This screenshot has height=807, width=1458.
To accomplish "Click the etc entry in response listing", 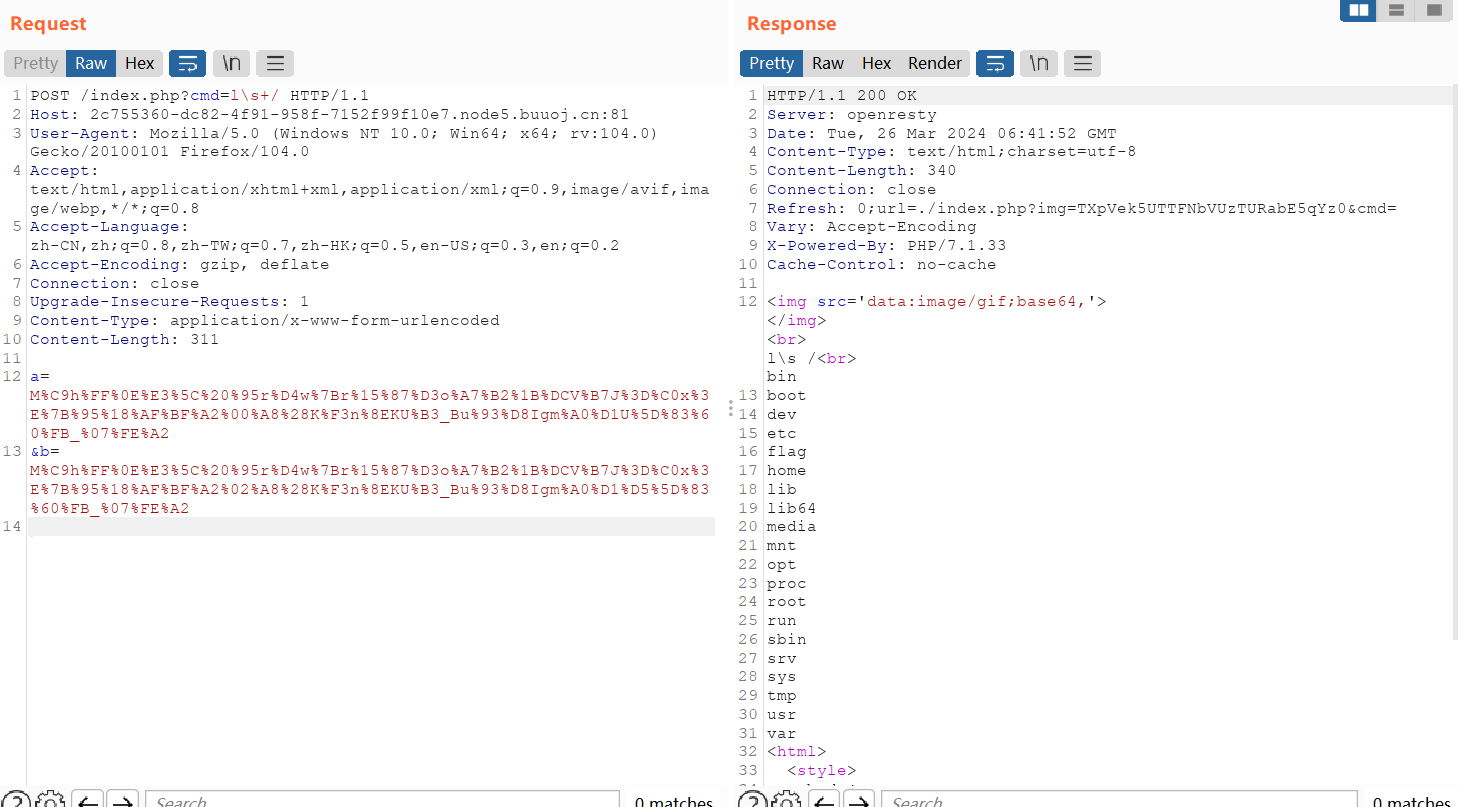I will 782,434.
